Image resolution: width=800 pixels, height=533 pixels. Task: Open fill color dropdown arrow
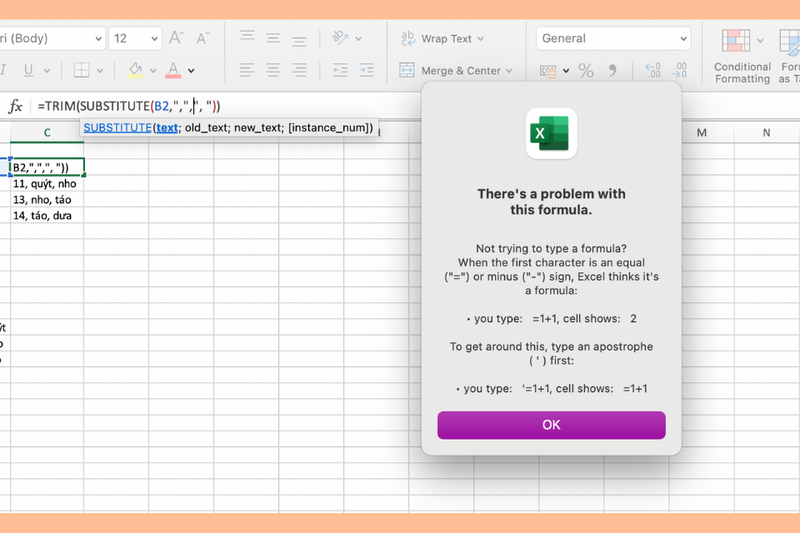tap(153, 71)
